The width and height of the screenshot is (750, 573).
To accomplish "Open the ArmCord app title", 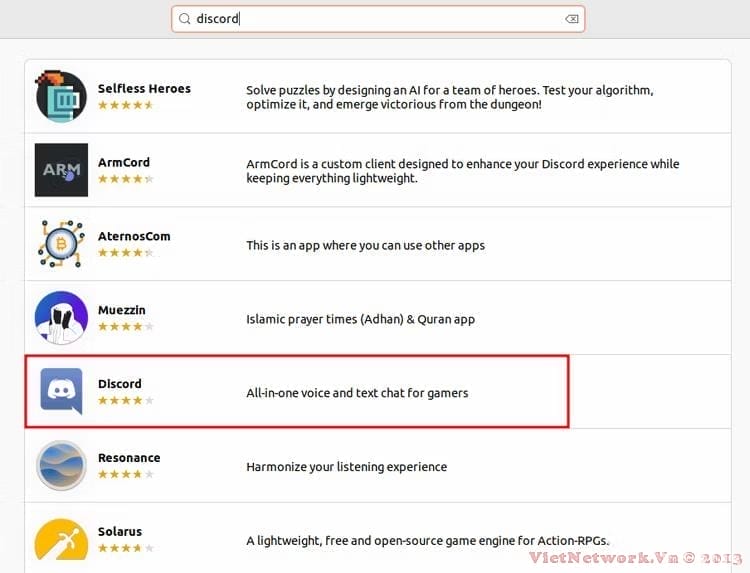I will [124, 162].
